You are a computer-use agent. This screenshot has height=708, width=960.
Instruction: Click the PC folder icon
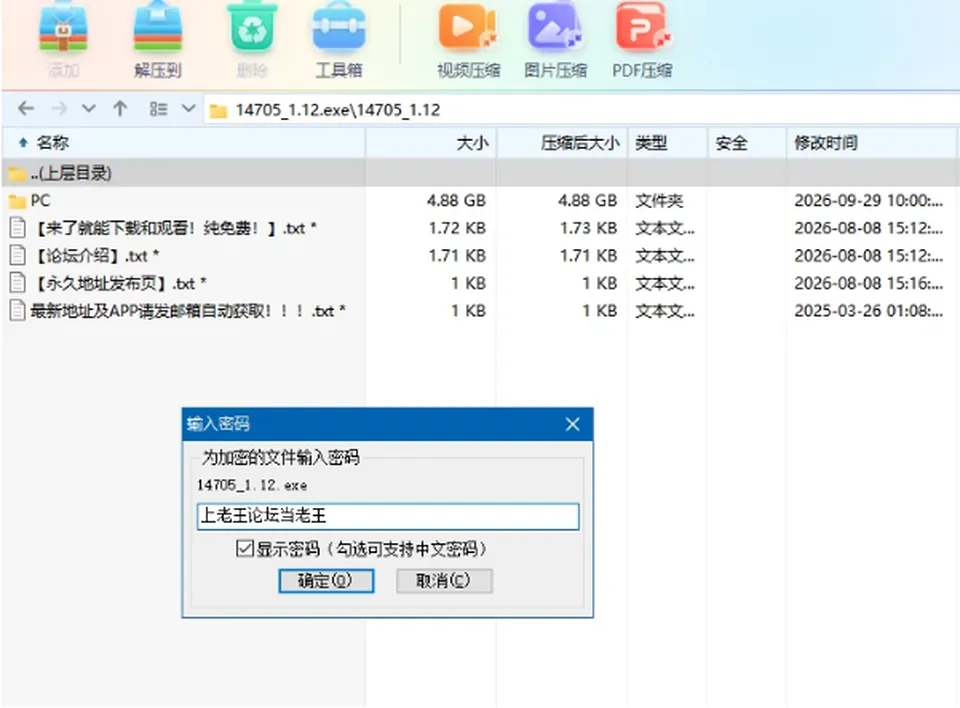pos(17,201)
